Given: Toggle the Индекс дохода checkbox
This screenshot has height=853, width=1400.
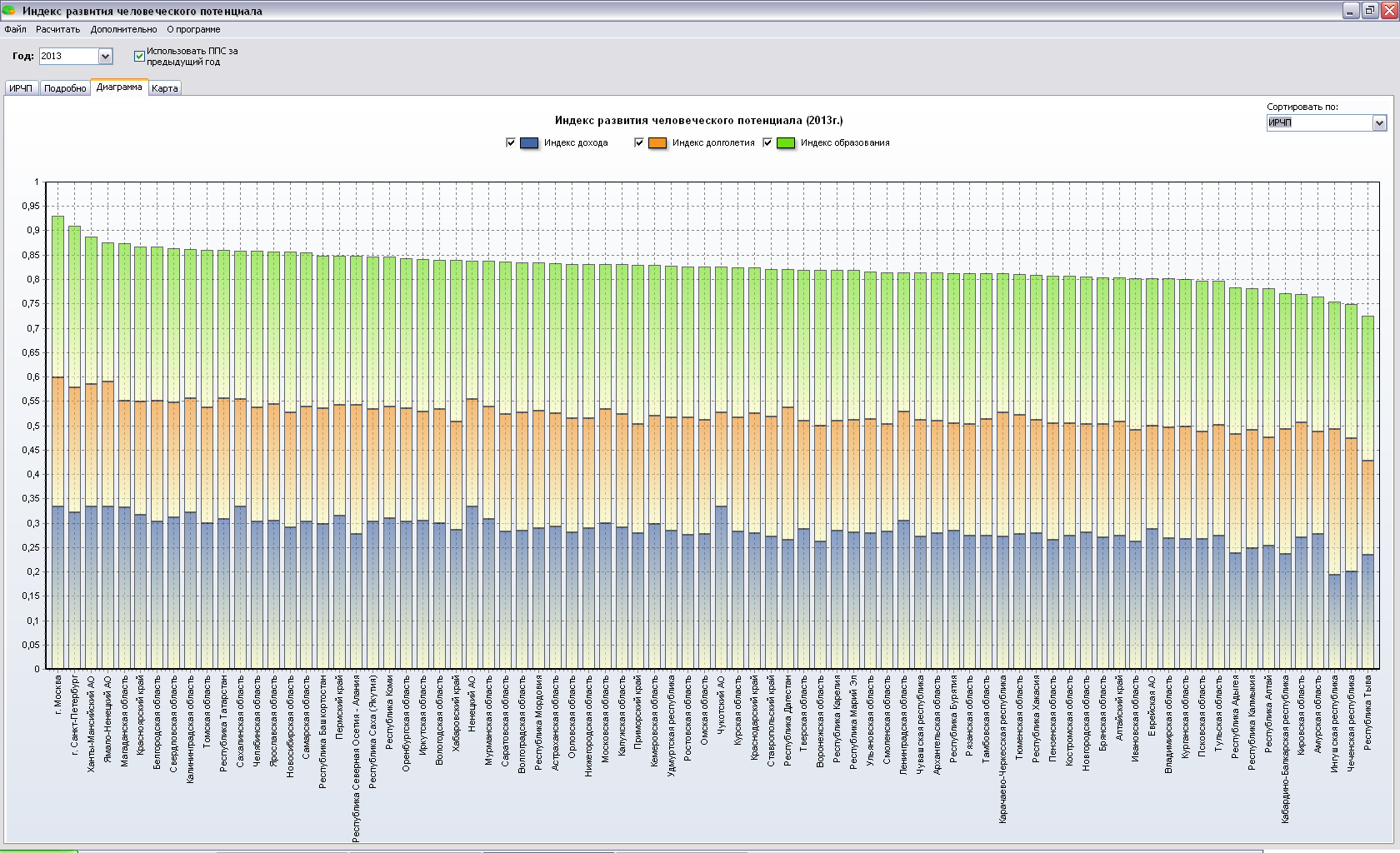Looking at the screenshot, I should [511, 142].
